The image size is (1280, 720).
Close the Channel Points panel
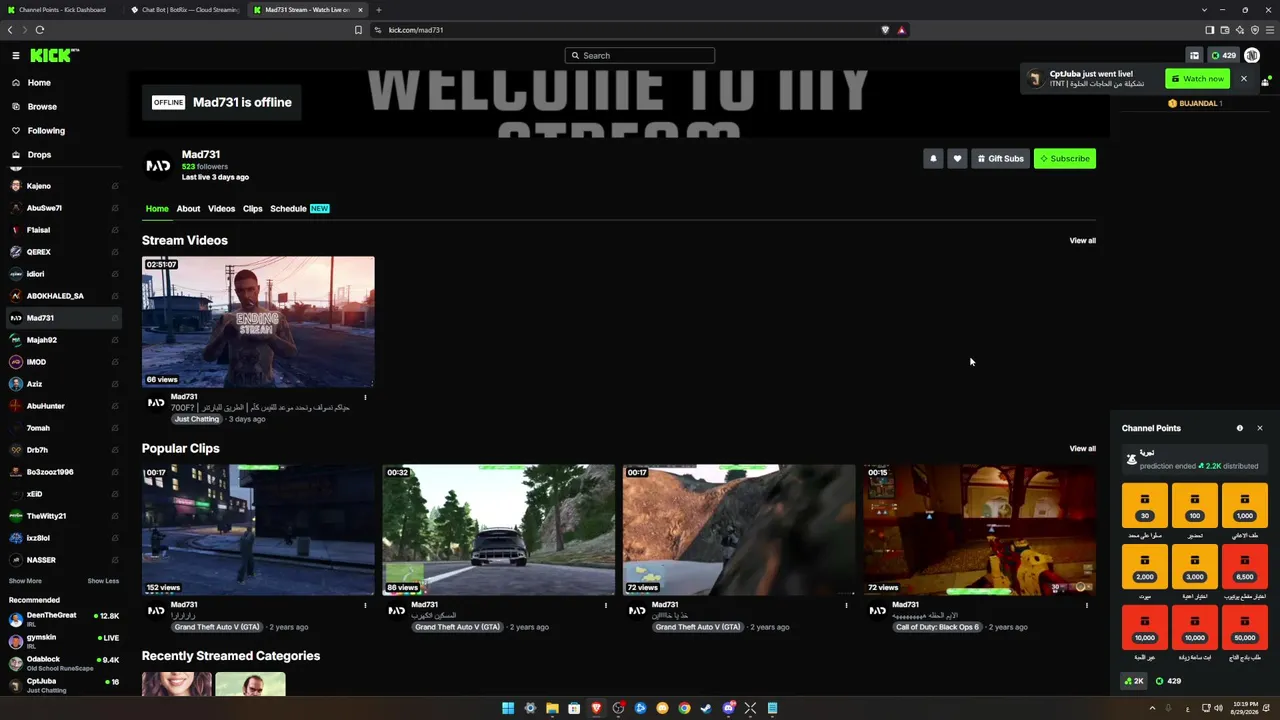tap(1260, 428)
